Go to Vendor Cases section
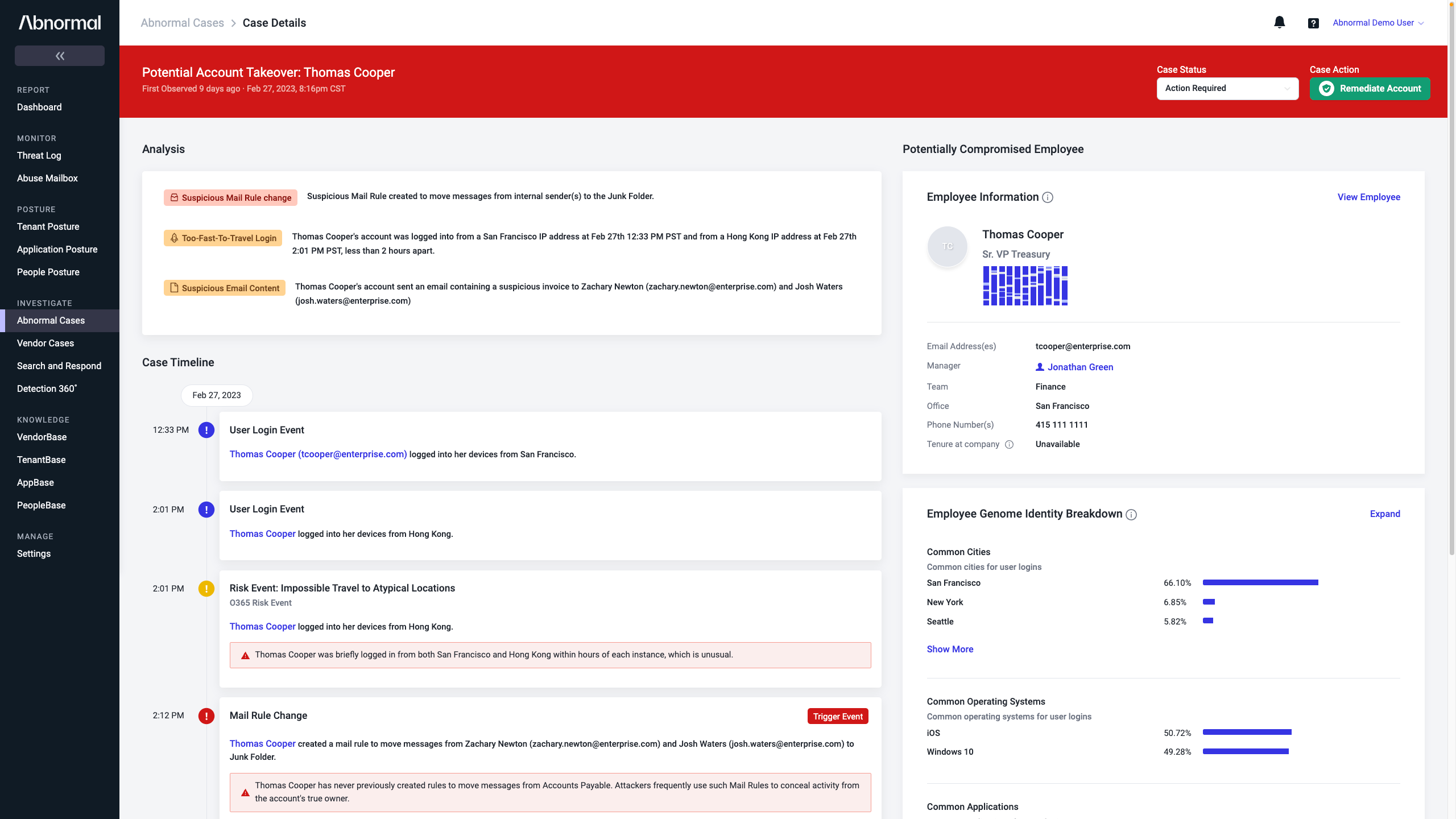The image size is (1456, 819). pyautogui.click(x=45, y=343)
